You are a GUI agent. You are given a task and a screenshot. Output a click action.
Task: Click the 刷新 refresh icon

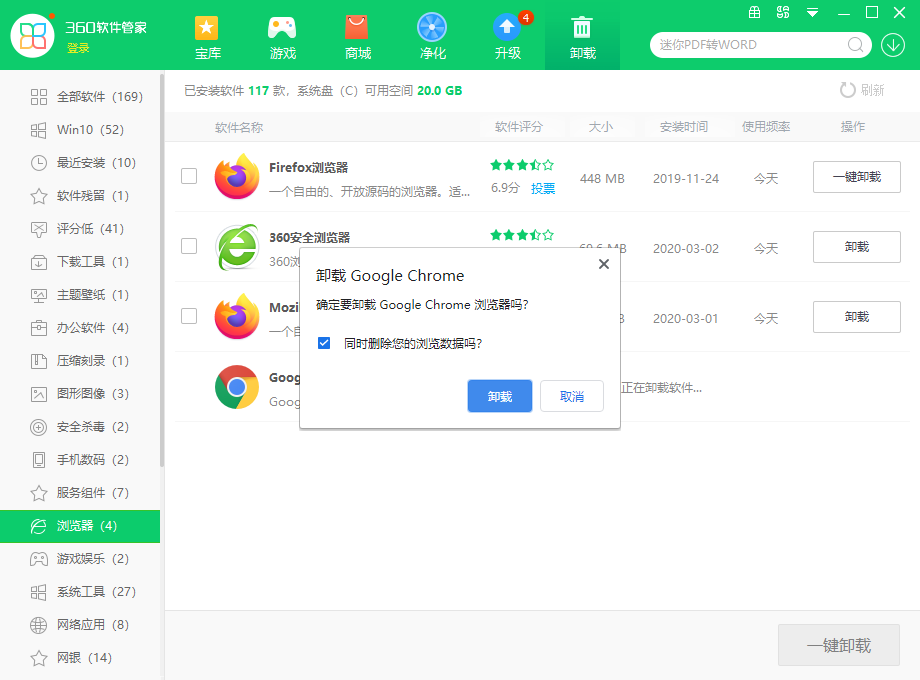pyautogui.click(x=848, y=90)
